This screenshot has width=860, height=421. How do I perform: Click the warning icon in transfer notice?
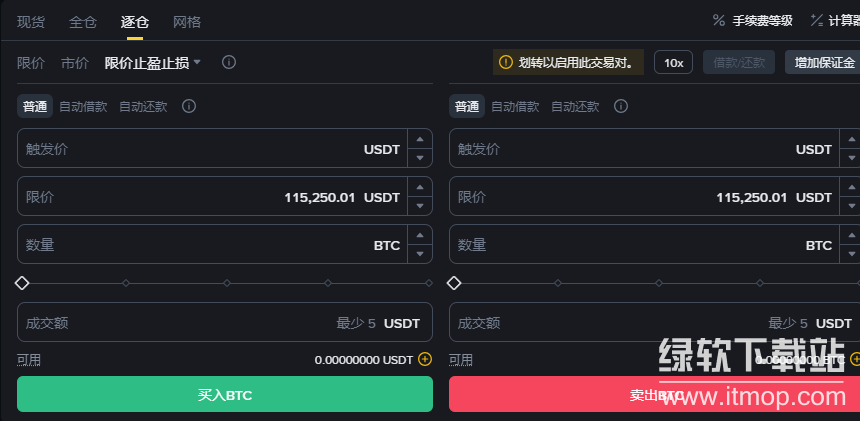coord(506,63)
